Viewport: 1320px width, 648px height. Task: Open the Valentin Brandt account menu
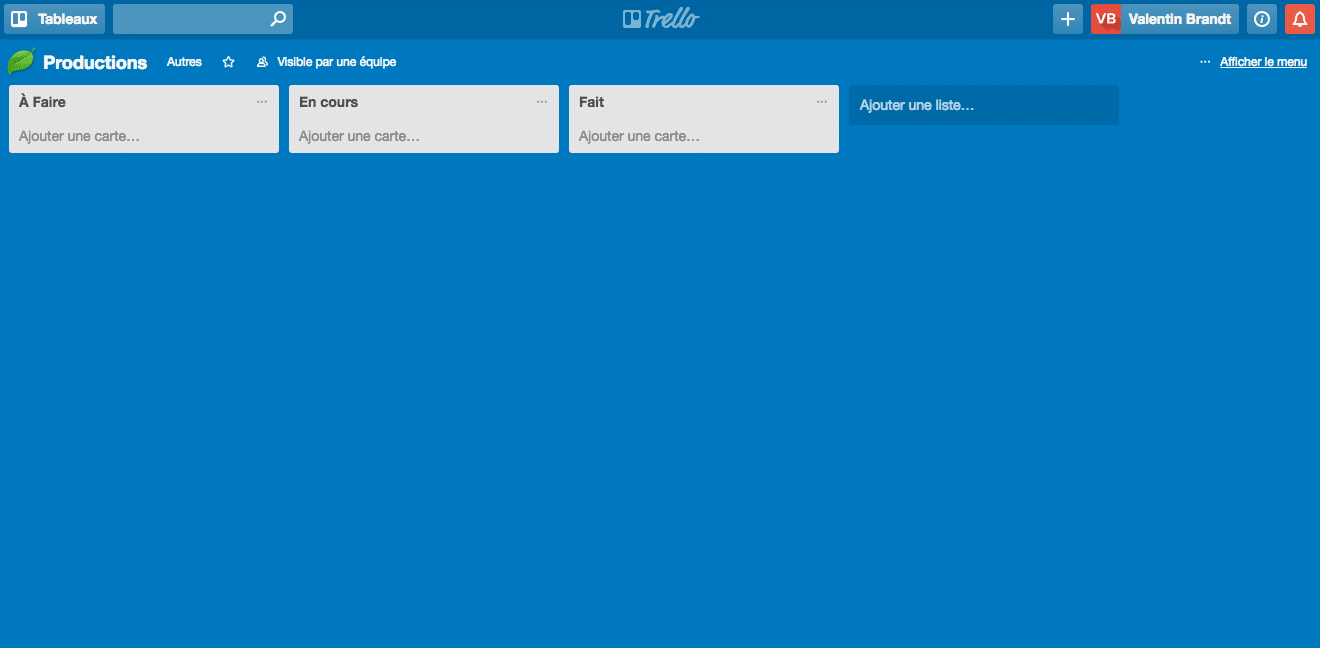(x=1179, y=19)
